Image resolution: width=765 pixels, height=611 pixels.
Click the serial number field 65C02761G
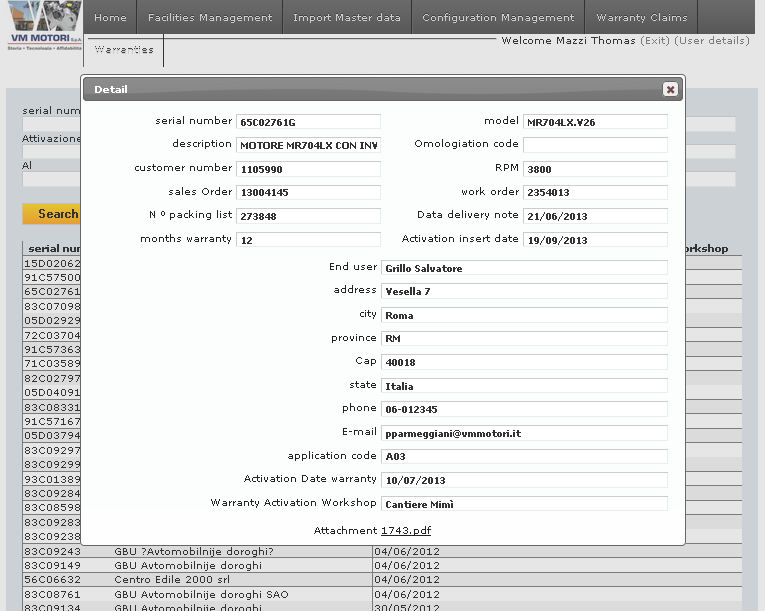point(308,122)
